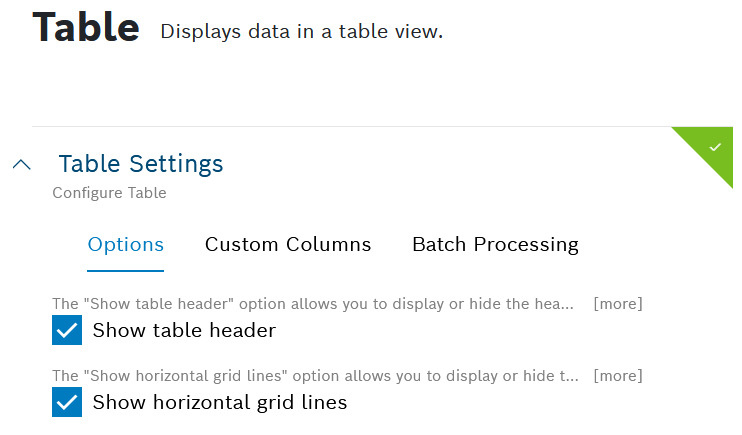Expand [more] for horizontal grid lines description
Screen dimensions: 742x435
click(x=618, y=376)
